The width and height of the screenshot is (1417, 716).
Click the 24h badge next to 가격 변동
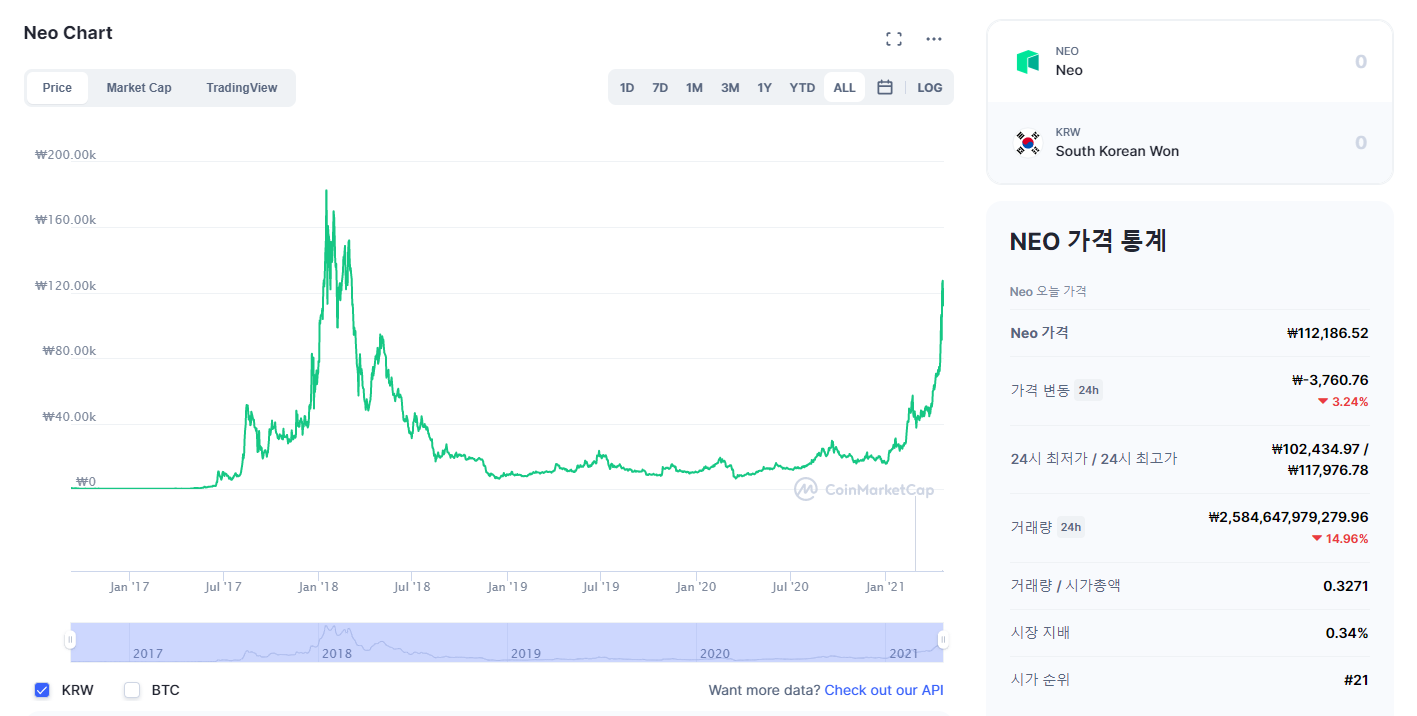(1088, 390)
